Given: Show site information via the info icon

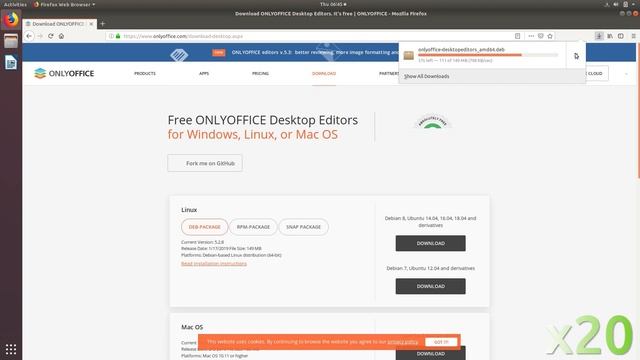Looking at the screenshot, I should [111, 36].
